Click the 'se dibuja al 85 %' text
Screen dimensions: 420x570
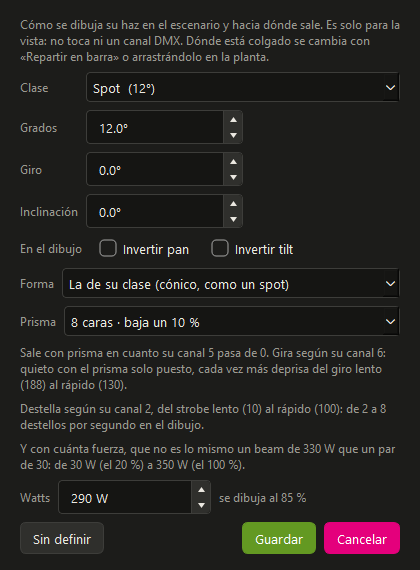pos(263,498)
